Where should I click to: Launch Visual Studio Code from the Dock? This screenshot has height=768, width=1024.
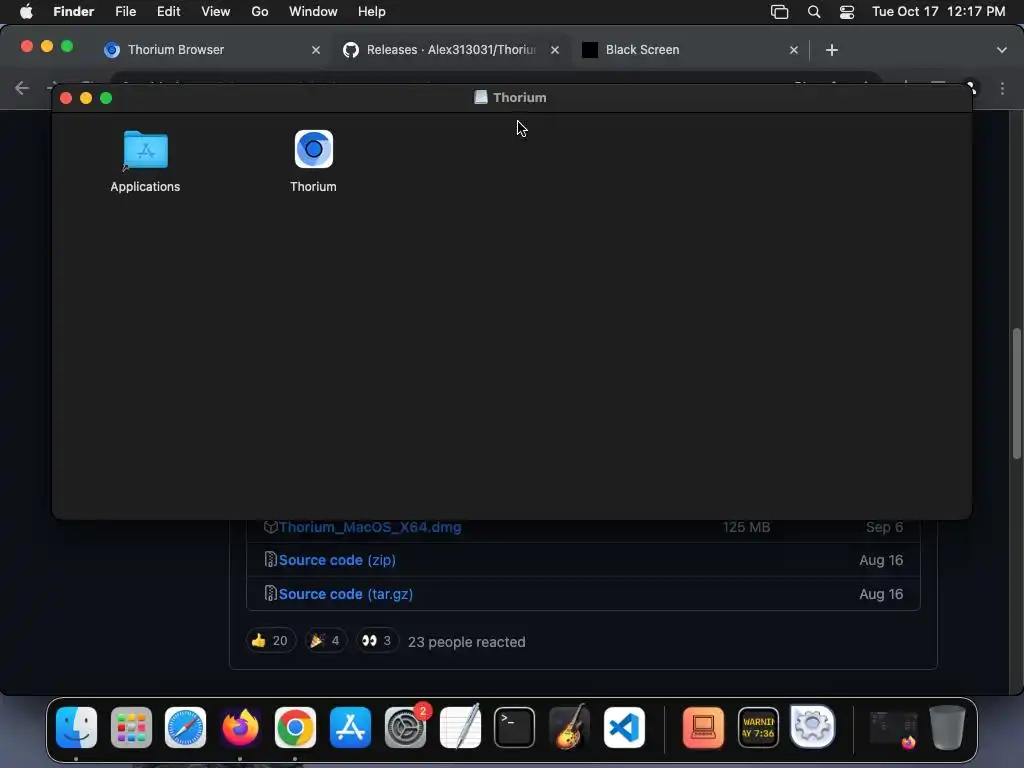(x=624, y=728)
